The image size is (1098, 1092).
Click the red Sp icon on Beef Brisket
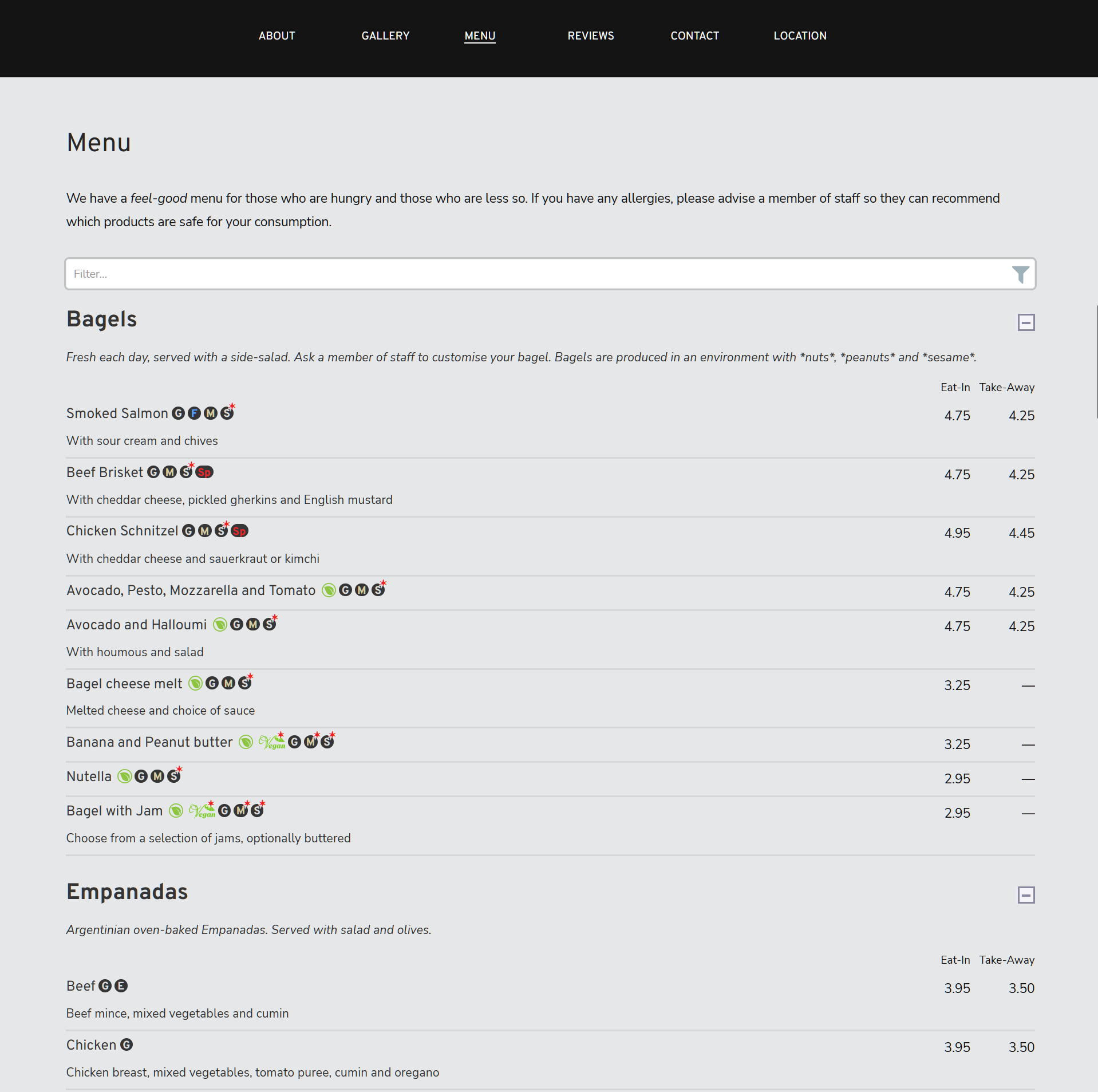[204, 472]
